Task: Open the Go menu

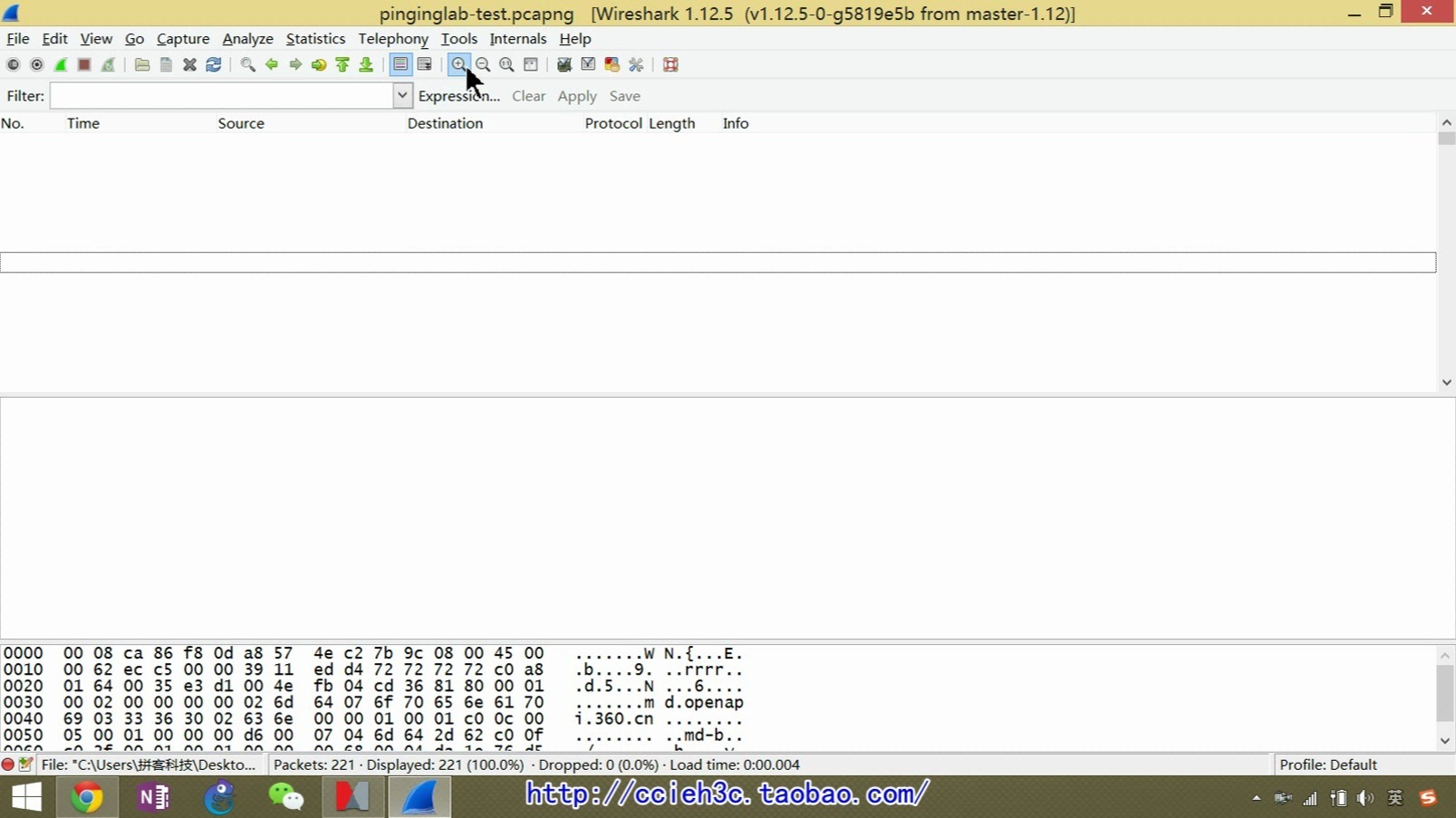Action: [x=134, y=39]
